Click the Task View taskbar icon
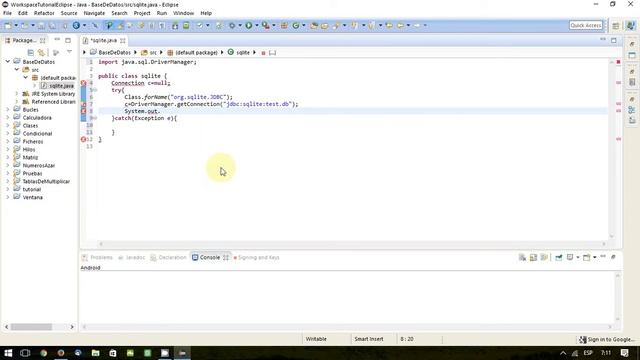The image size is (640, 360). coord(25,353)
